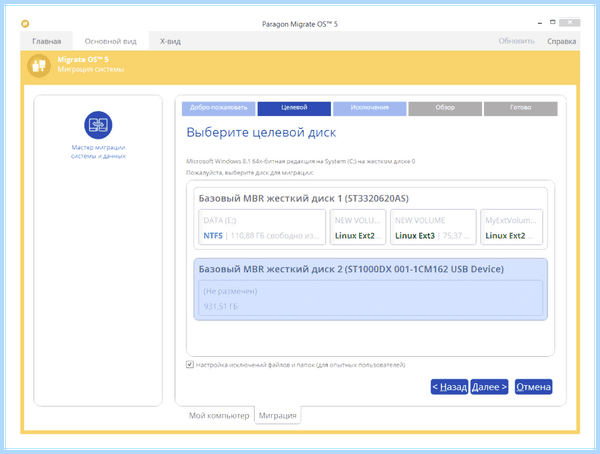The height and width of the screenshot is (454, 600).
Task: Switch to the Х-вид tab
Action: tap(170, 41)
